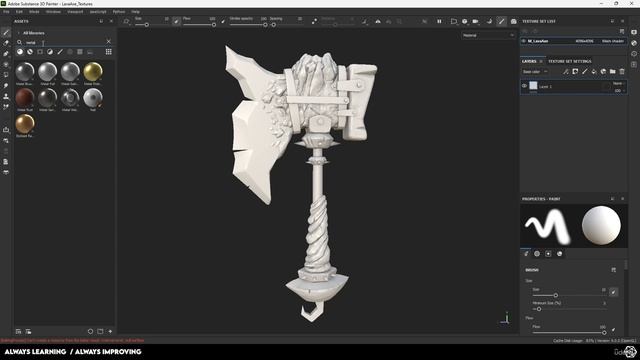Select the Nail material thumbnail
This screenshot has width=640, height=360.
click(x=93, y=98)
